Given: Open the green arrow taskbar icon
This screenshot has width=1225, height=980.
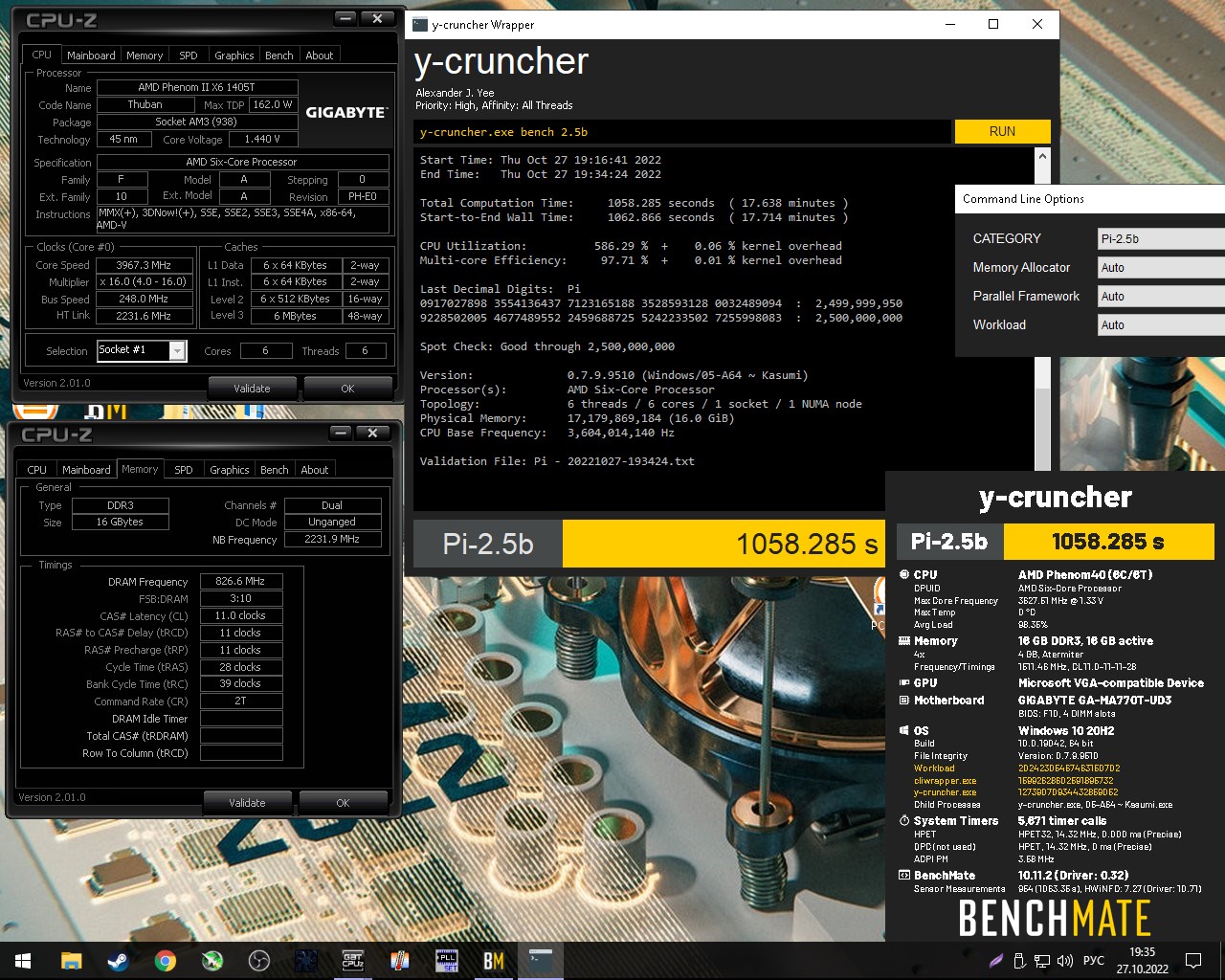Looking at the screenshot, I should pos(212,961).
